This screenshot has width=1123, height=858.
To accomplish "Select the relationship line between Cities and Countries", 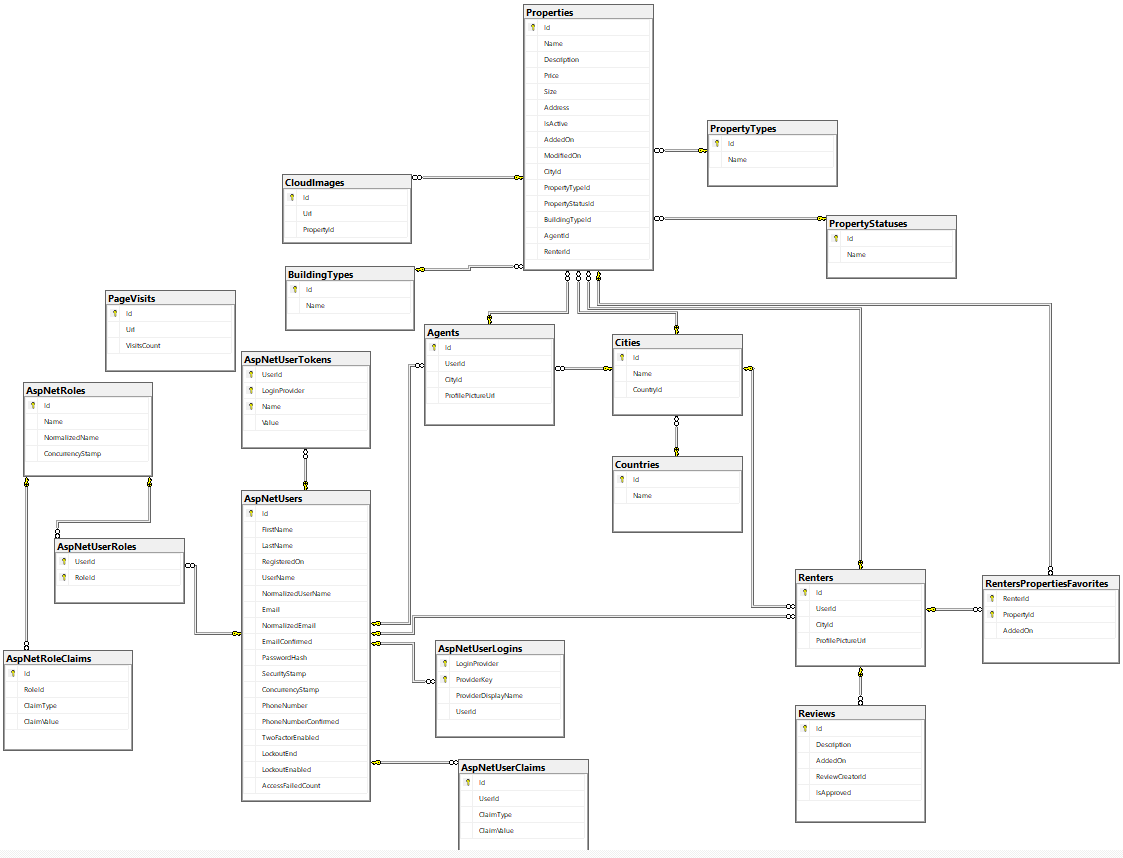I will [678, 437].
